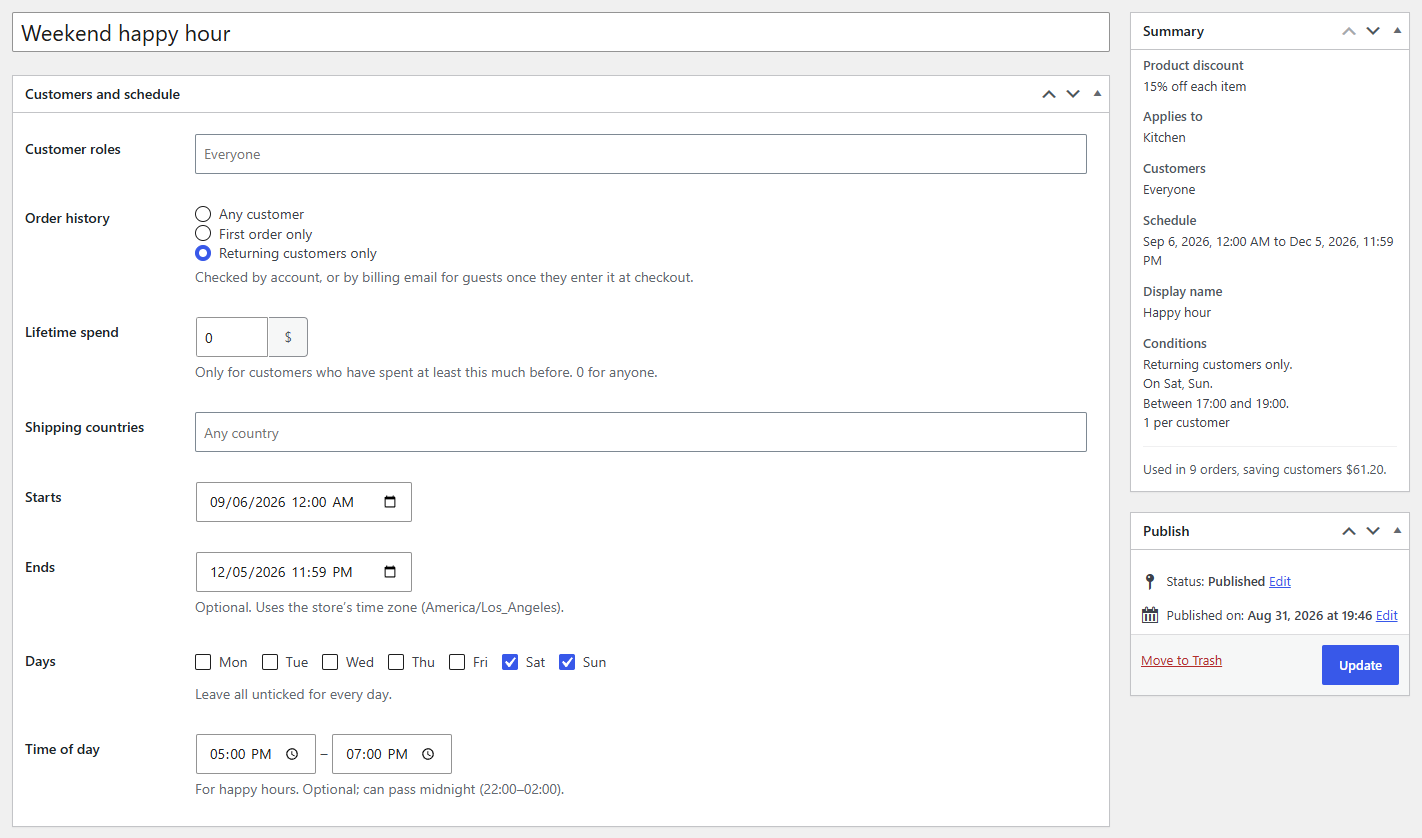The image size is (1422, 838).
Task: Move Customers and schedule panel up
Action: 1049,94
